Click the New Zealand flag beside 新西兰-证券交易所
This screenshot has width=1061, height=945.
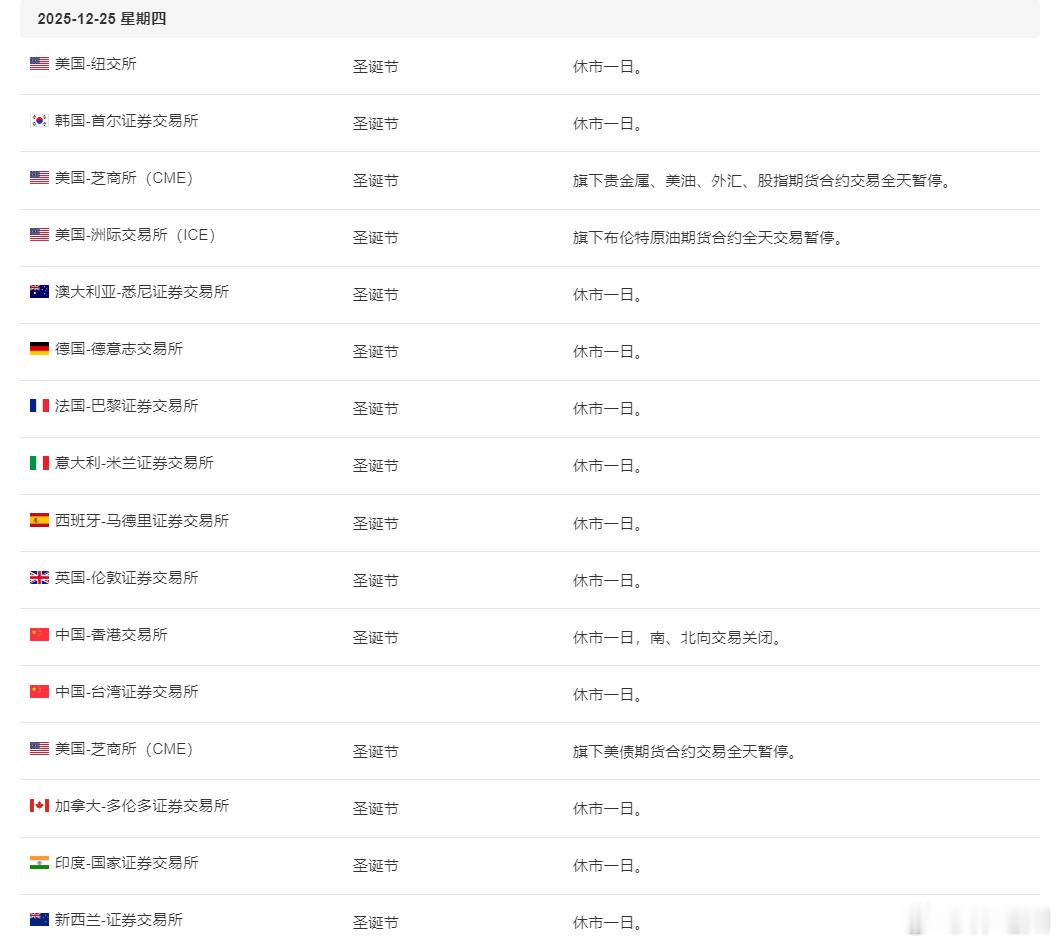39,919
